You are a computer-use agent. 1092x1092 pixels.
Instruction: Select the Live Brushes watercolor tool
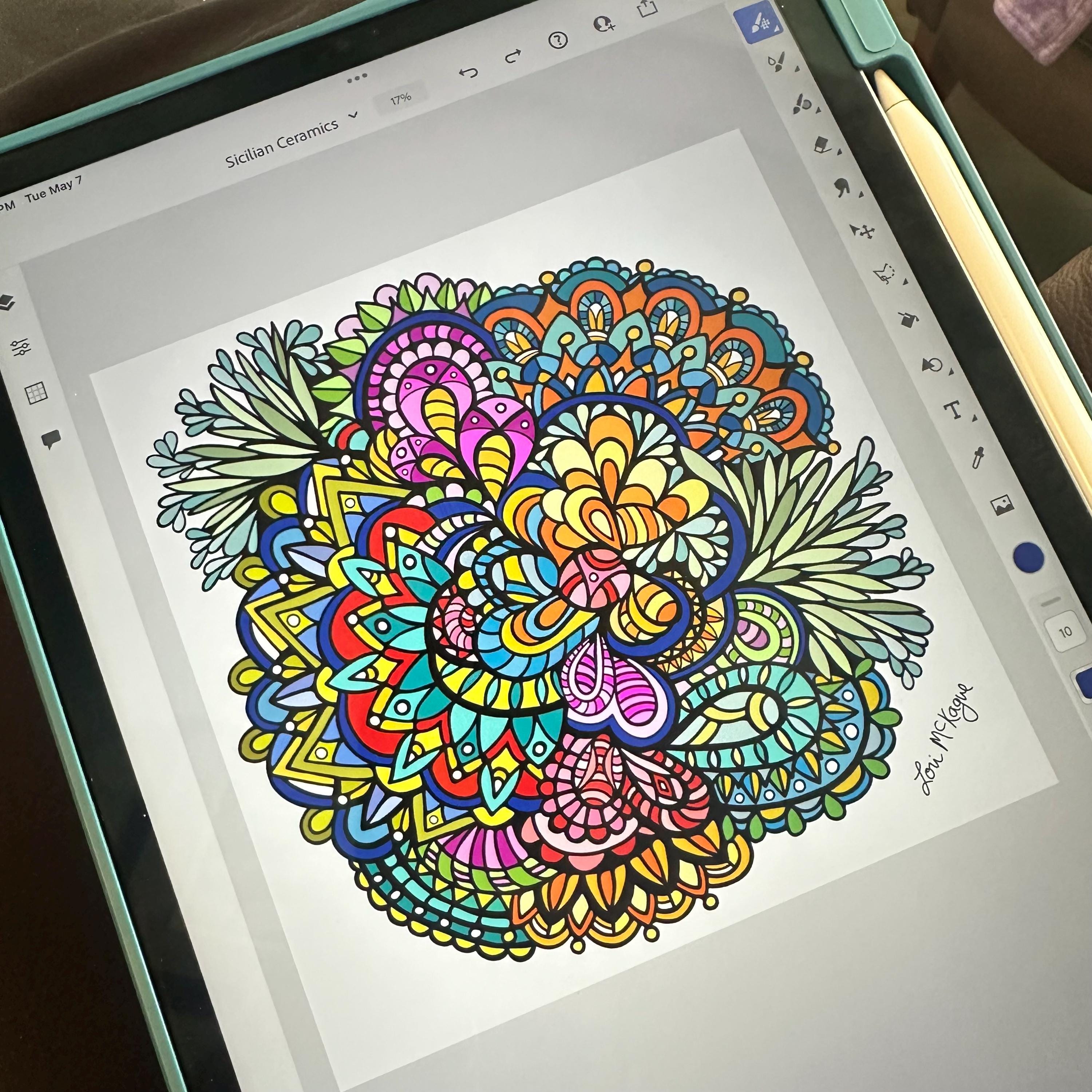(777, 62)
